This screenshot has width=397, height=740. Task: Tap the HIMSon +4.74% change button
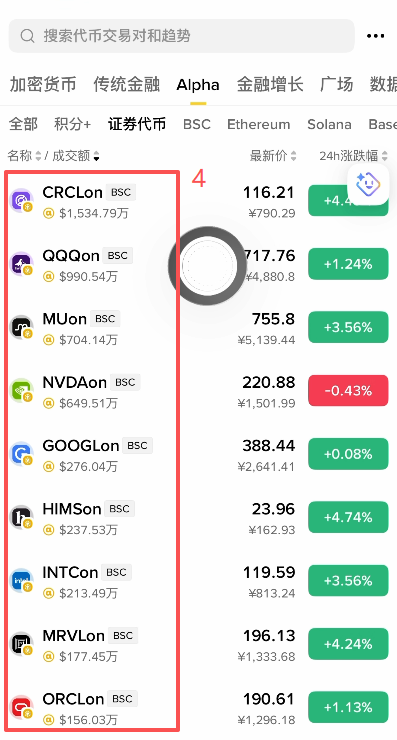[x=348, y=517]
